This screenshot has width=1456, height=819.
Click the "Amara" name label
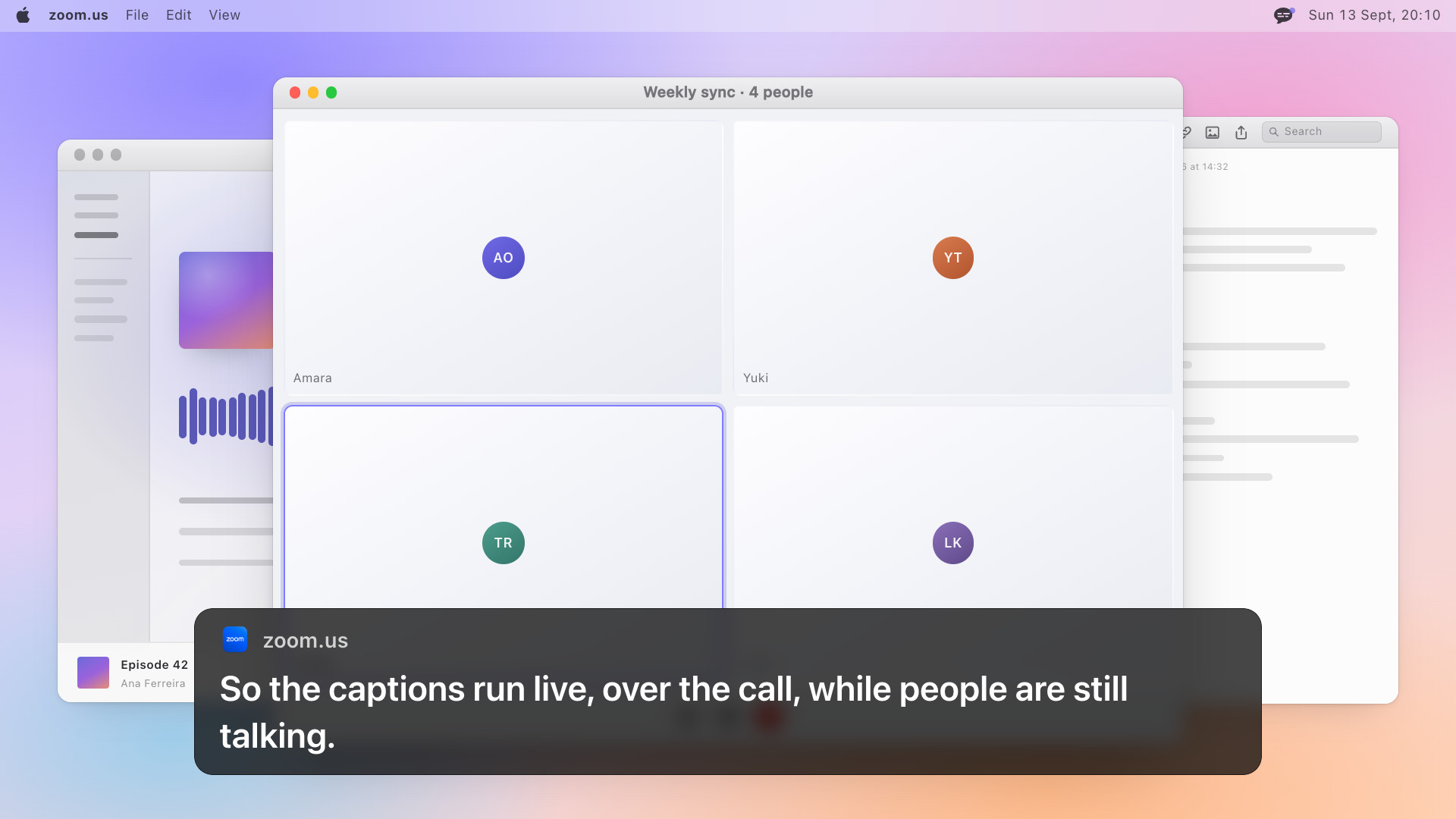pos(312,378)
